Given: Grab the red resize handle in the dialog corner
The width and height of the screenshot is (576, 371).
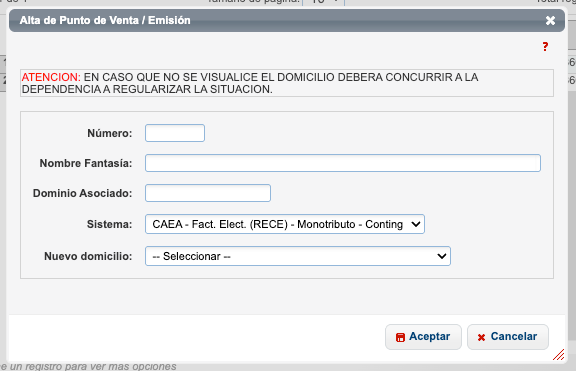Looking at the screenshot, I should coord(559,355).
